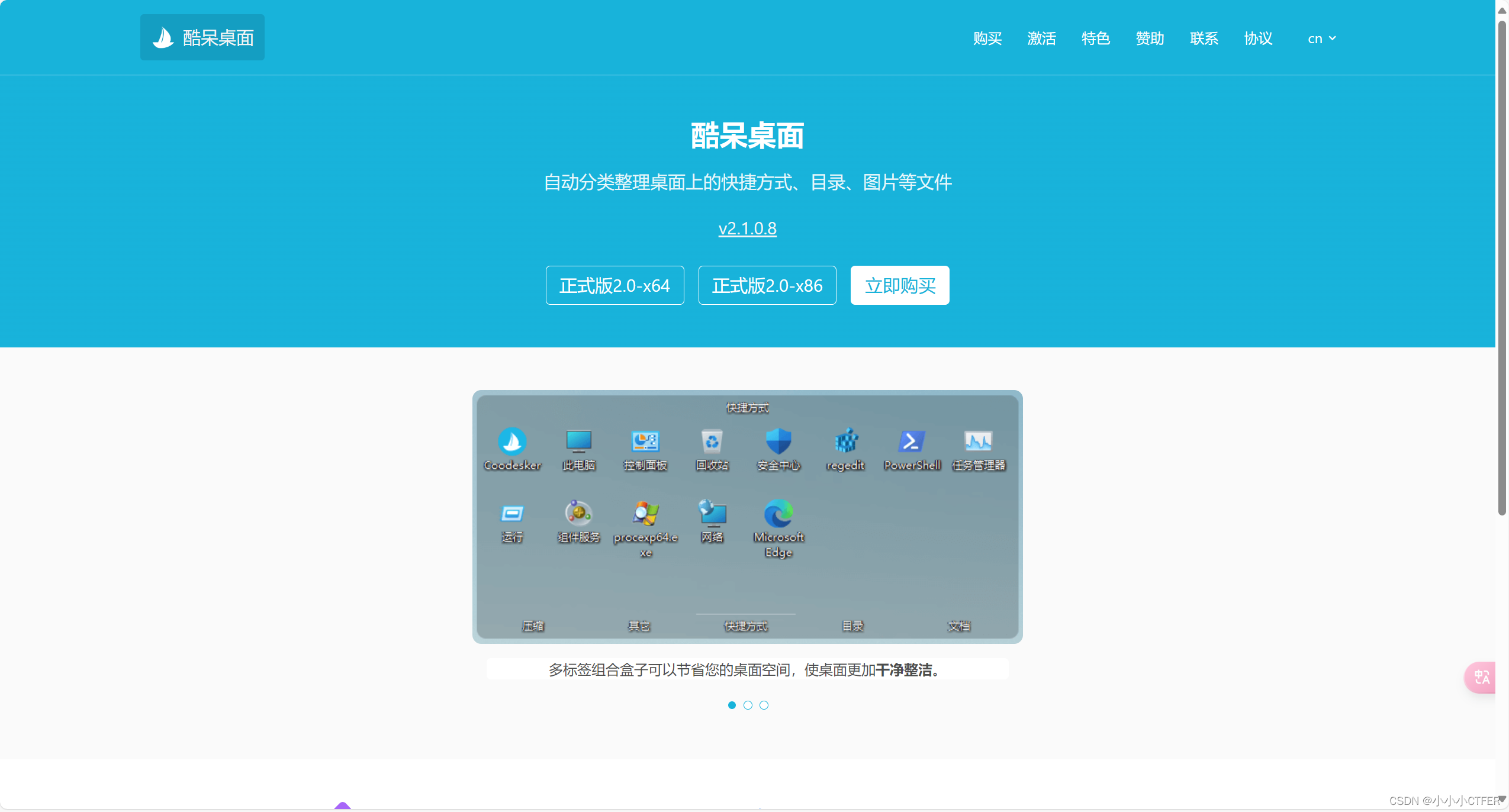Click the PowerShell icon in the box
Viewport: 1509px width, 812px height.
pyautogui.click(x=911, y=441)
